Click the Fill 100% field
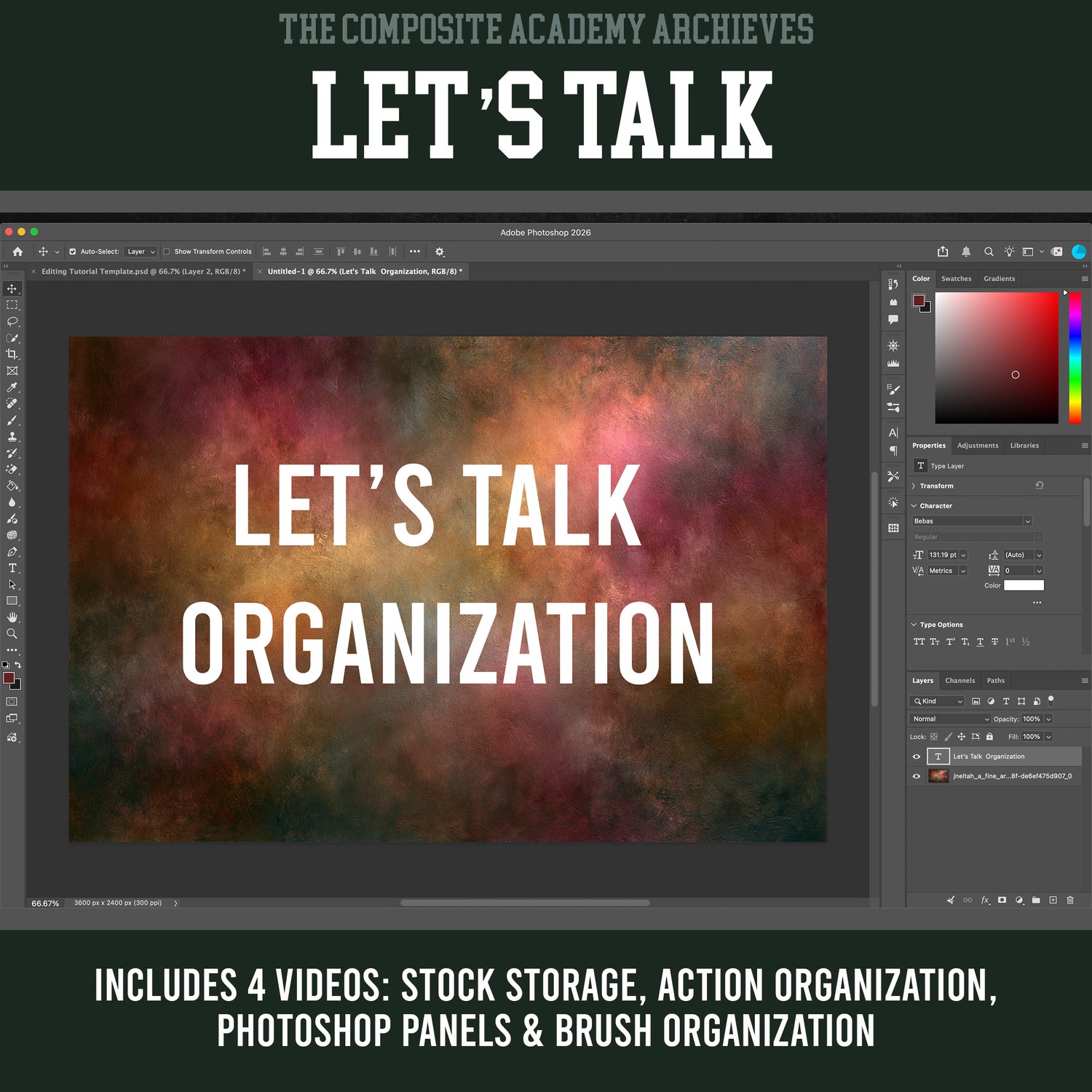The height and width of the screenshot is (1092, 1092). [x=1032, y=737]
